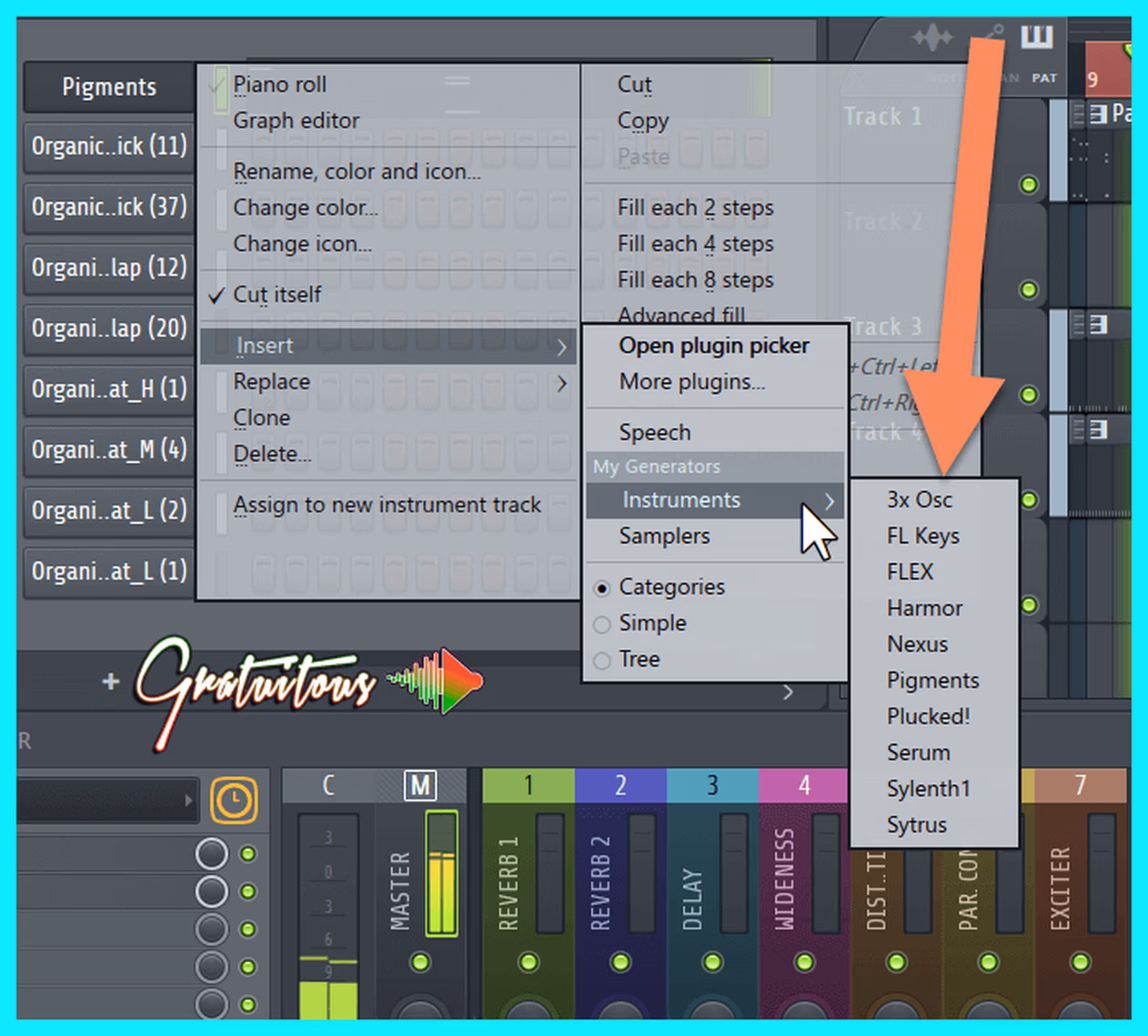
Task: Insert the FL Keys instrument
Action: (x=934, y=537)
